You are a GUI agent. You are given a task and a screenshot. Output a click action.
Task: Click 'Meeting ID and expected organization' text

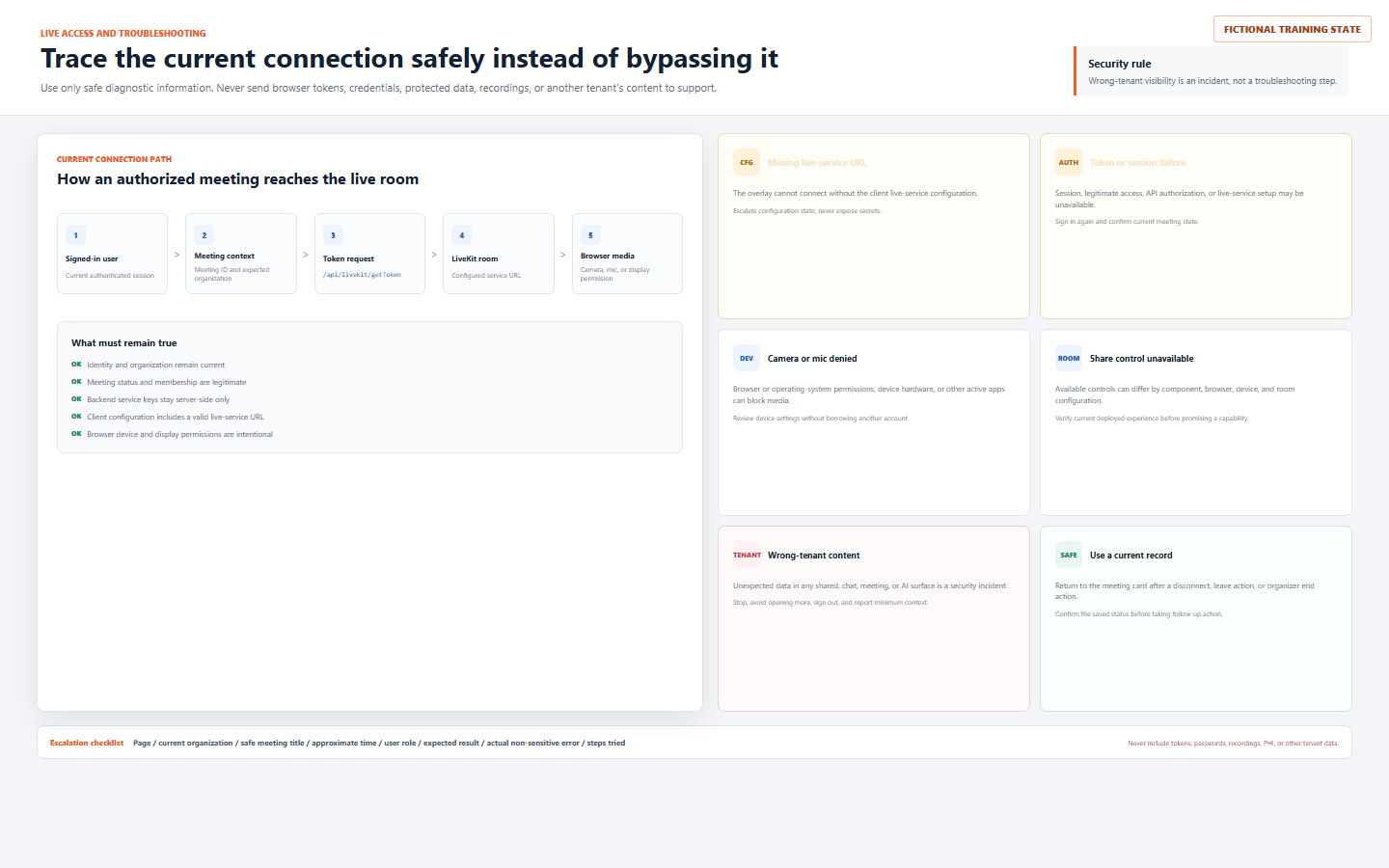[231, 274]
